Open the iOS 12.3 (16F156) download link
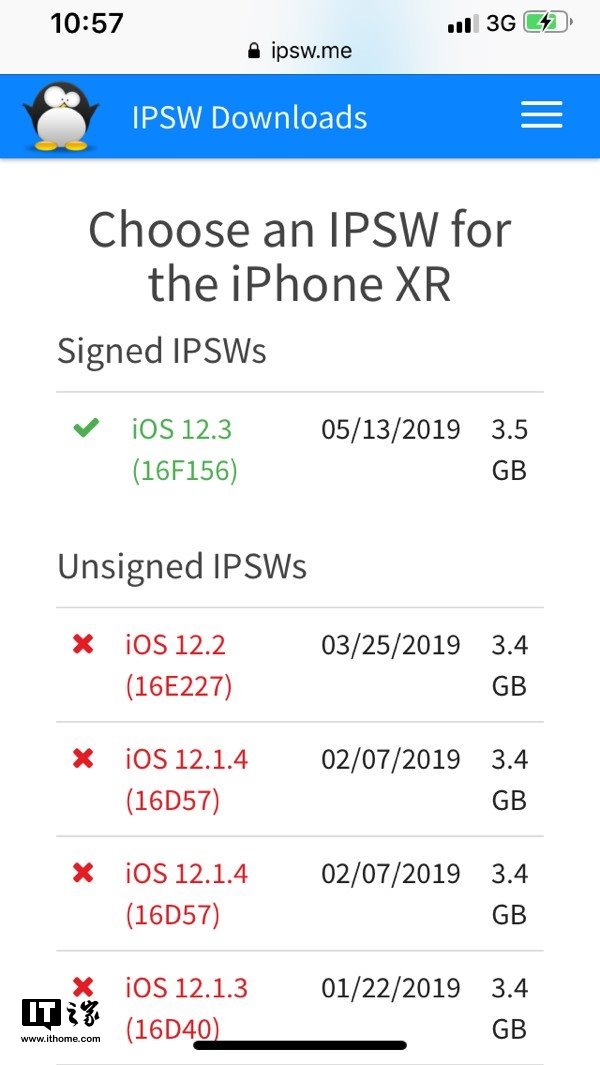 coord(184,449)
